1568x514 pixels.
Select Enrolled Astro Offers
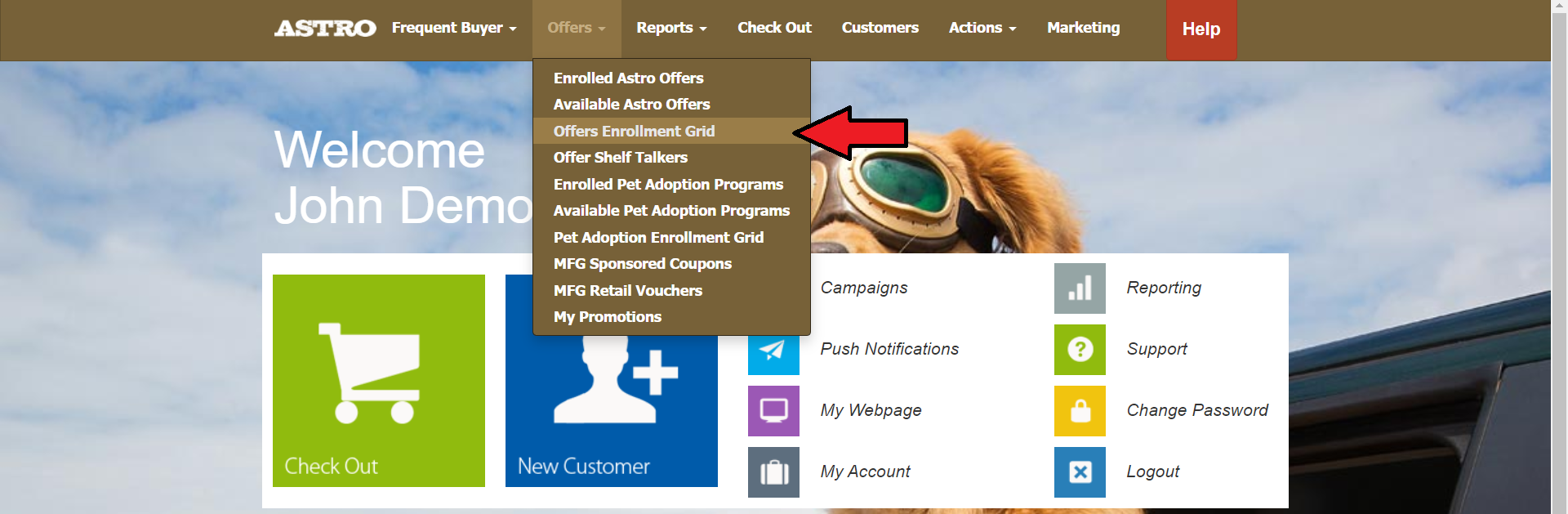tap(670, 78)
